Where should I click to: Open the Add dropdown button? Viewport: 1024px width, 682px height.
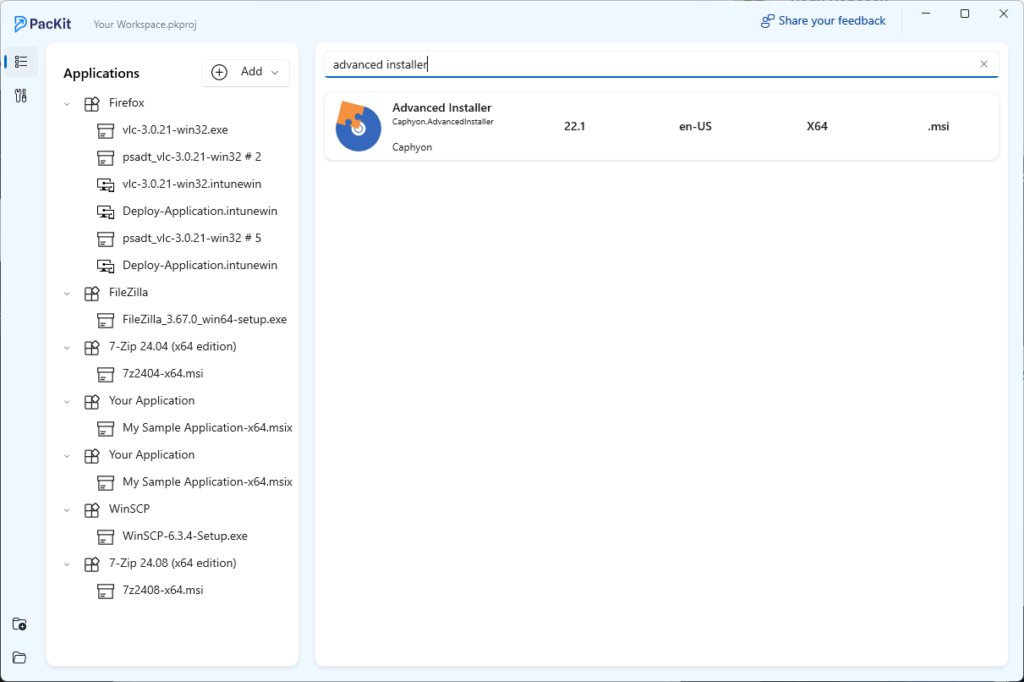click(x=246, y=72)
